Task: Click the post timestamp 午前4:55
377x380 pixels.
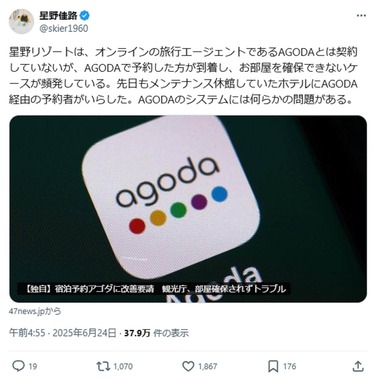Action: point(27,333)
